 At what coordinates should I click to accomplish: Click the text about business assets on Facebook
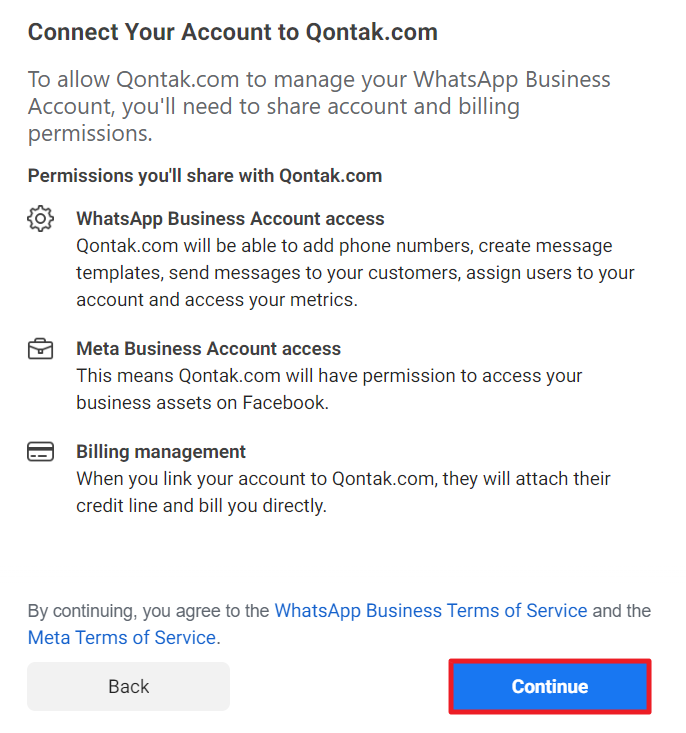pos(329,389)
